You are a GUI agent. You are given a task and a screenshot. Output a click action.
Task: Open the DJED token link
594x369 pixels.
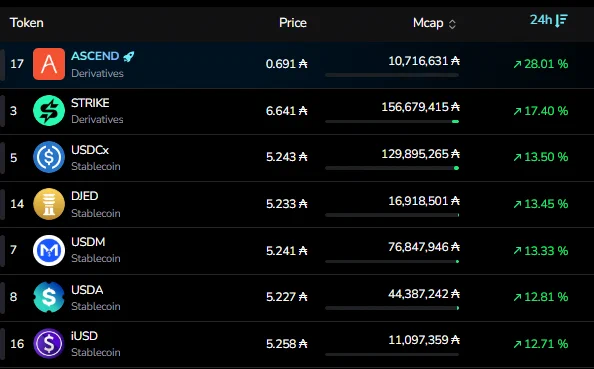click(x=84, y=196)
